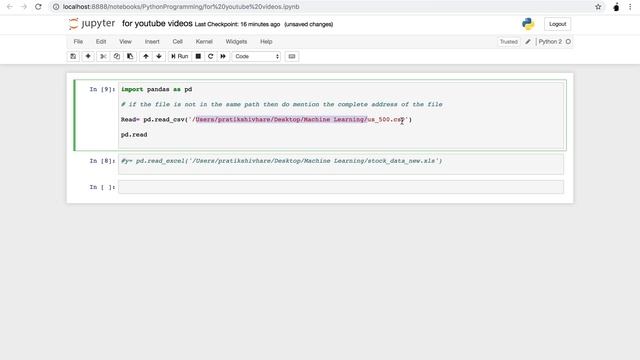The height and width of the screenshot is (360, 640).
Task: Click the Logout button
Action: click(558, 24)
